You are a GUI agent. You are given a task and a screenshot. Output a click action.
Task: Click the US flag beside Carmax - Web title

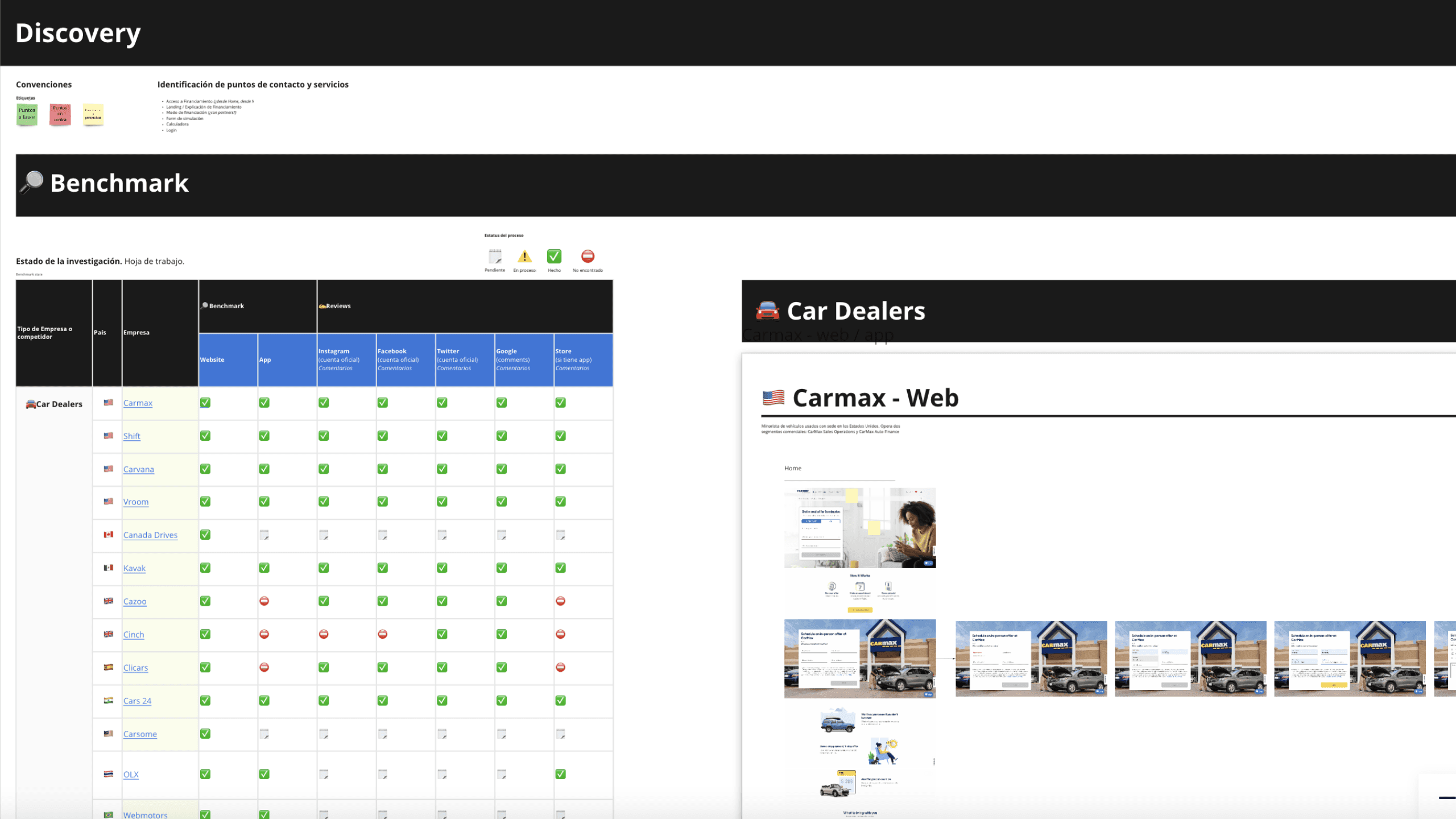[773, 398]
